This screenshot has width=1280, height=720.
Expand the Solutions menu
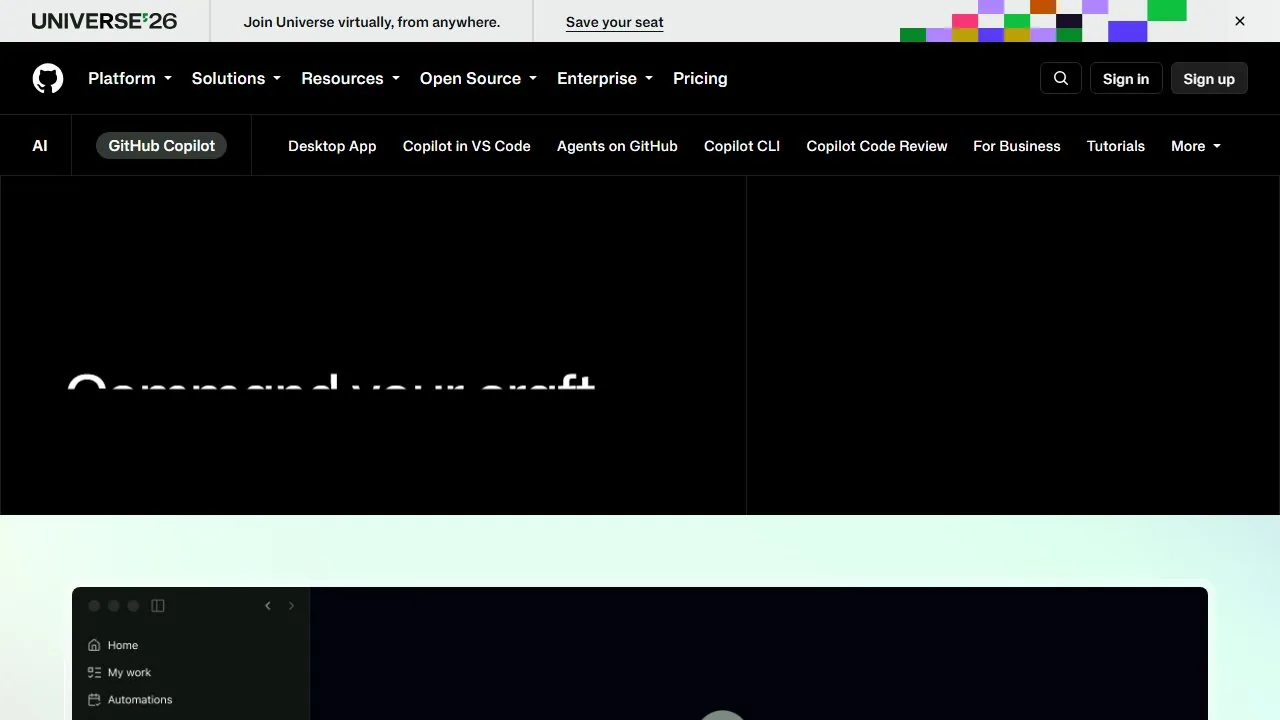point(236,78)
